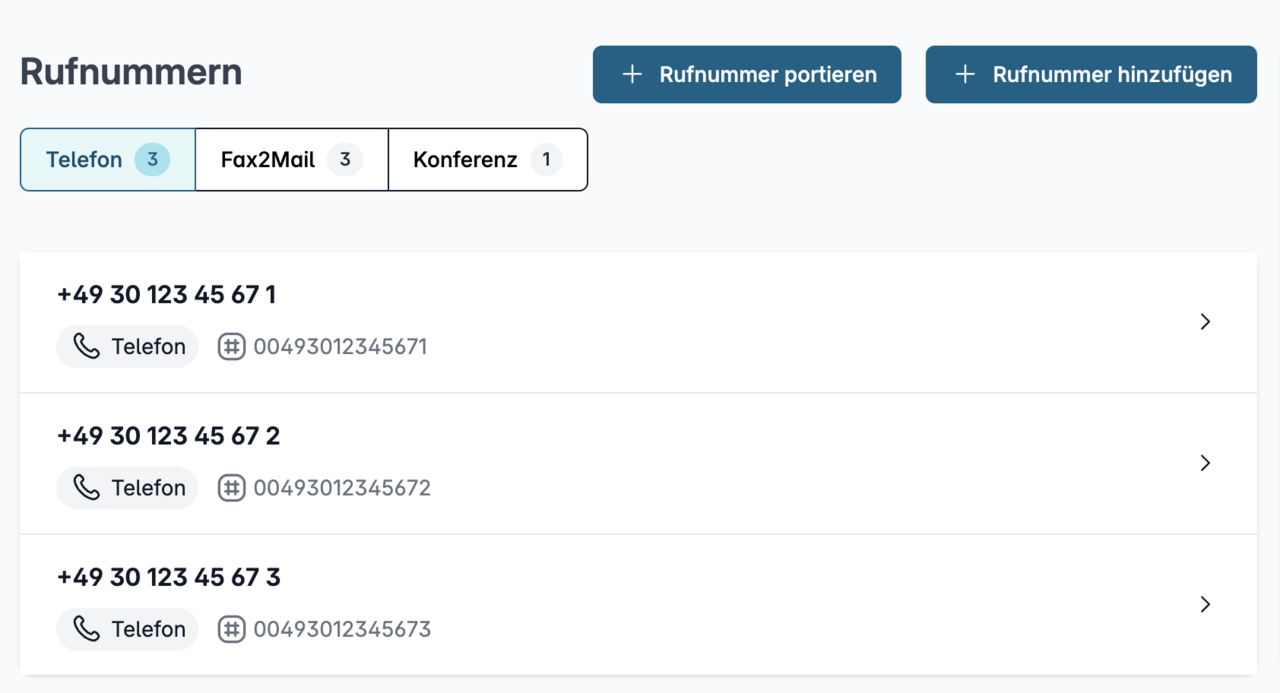Expand the +49 30 123 45 67 1 entry chevron
This screenshot has height=693, width=1280.
click(x=1205, y=322)
